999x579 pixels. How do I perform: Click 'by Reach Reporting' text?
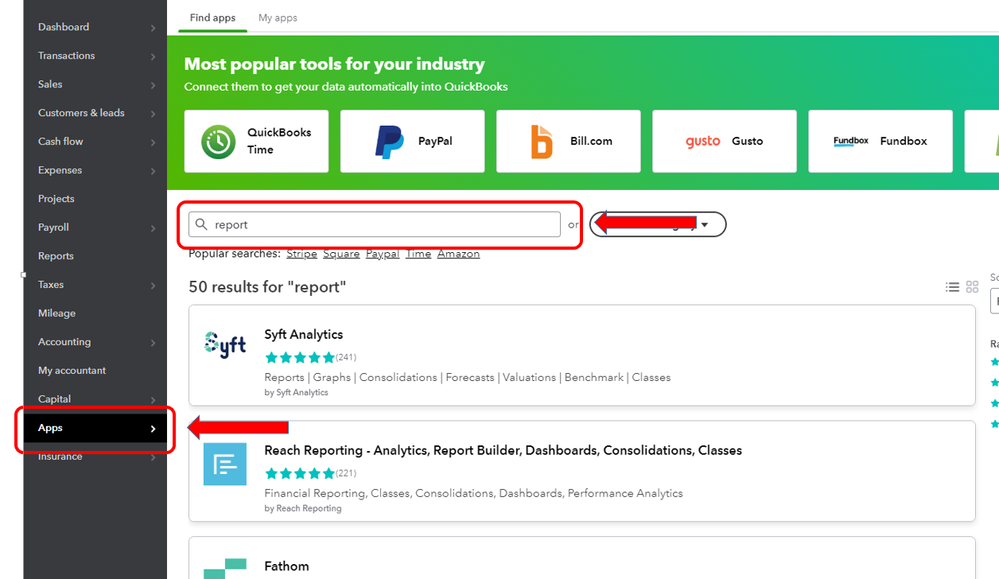(303, 508)
